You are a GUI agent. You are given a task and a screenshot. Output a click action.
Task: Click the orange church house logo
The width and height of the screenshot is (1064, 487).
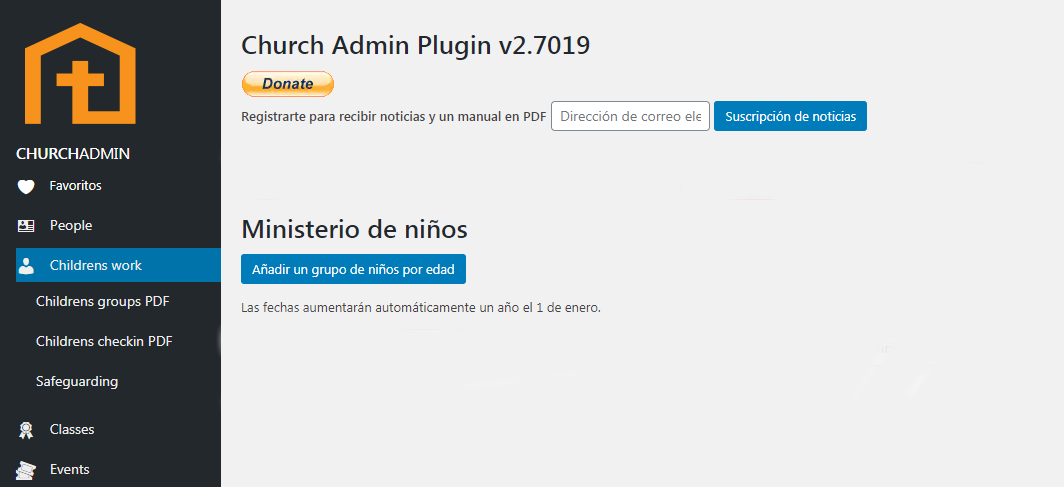point(80,73)
